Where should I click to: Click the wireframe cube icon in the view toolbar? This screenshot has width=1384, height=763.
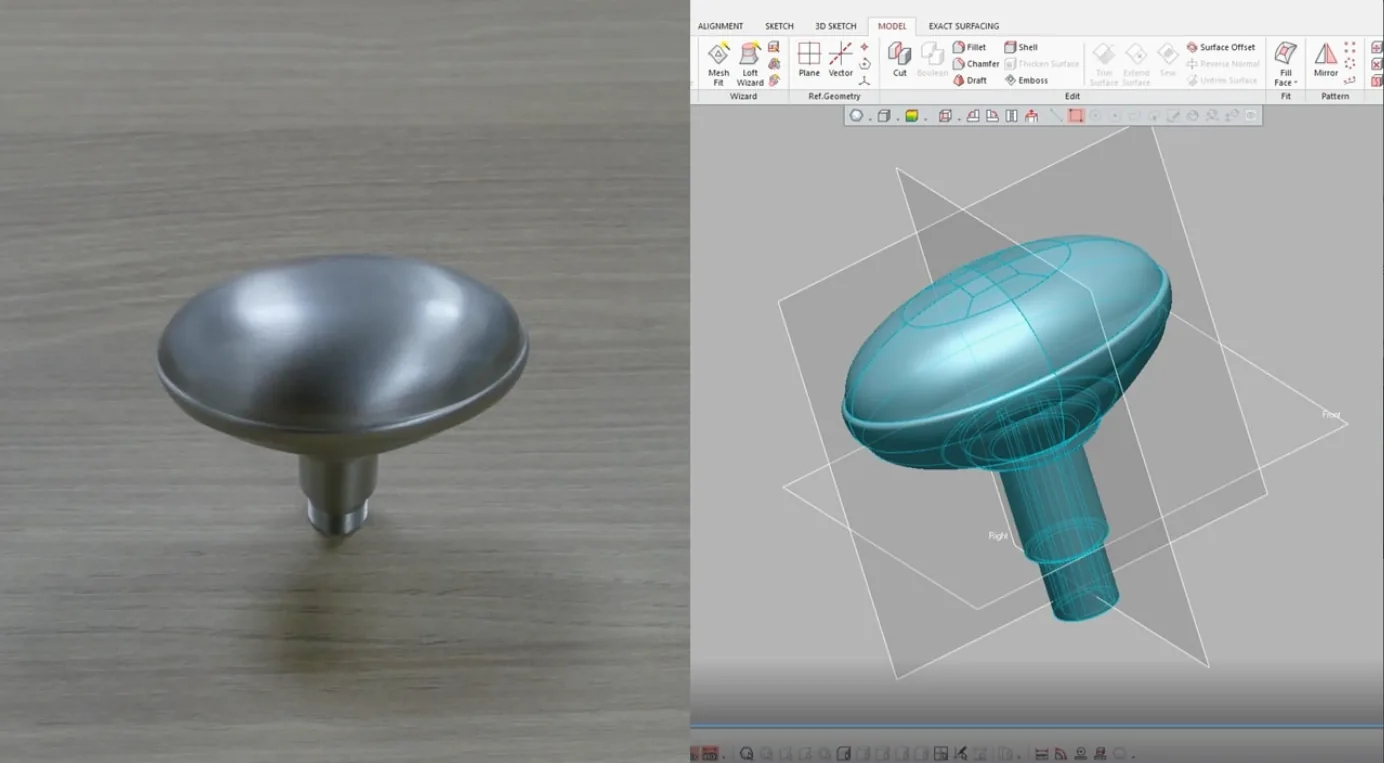pyautogui.click(x=884, y=116)
